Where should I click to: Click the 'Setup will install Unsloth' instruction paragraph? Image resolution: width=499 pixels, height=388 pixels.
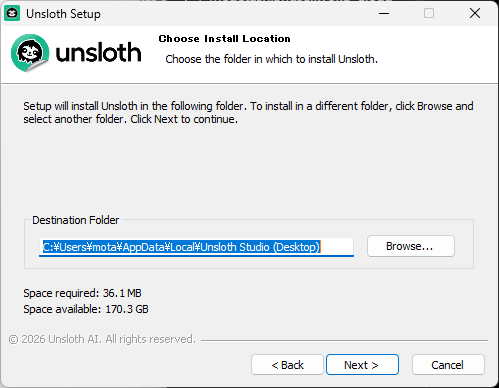(248, 112)
